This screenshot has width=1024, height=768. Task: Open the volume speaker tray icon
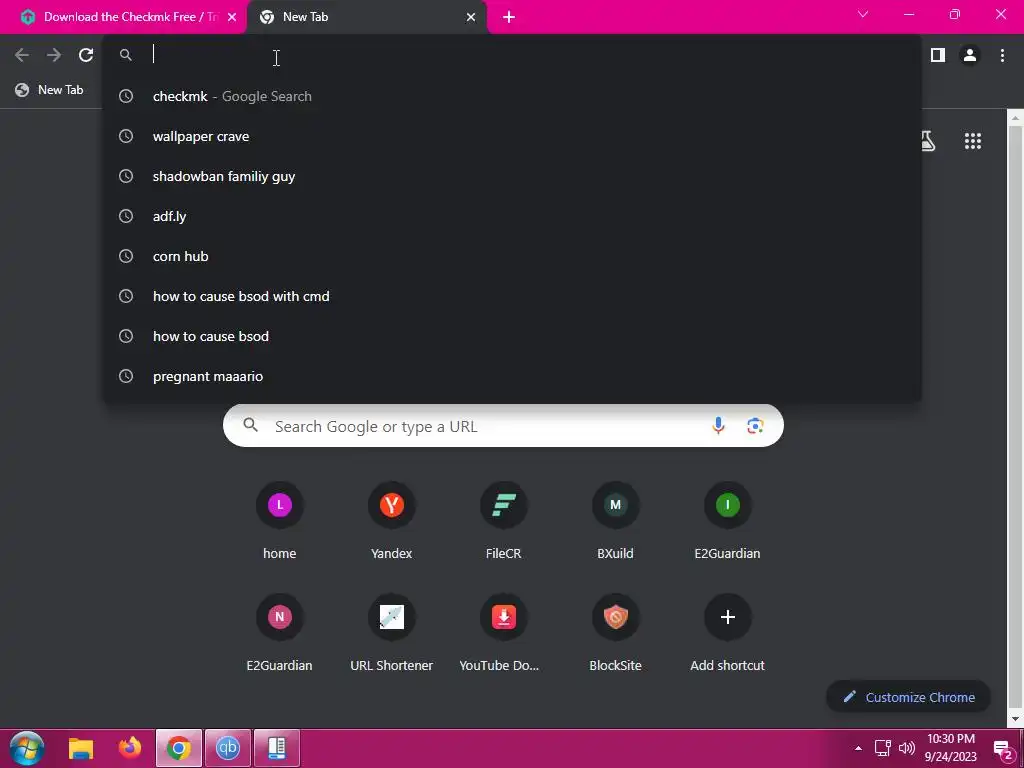point(906,748)
